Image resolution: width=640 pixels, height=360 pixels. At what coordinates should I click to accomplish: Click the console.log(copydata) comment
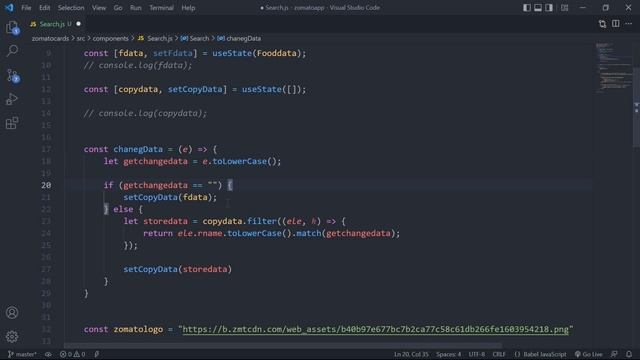pos(145,113)
